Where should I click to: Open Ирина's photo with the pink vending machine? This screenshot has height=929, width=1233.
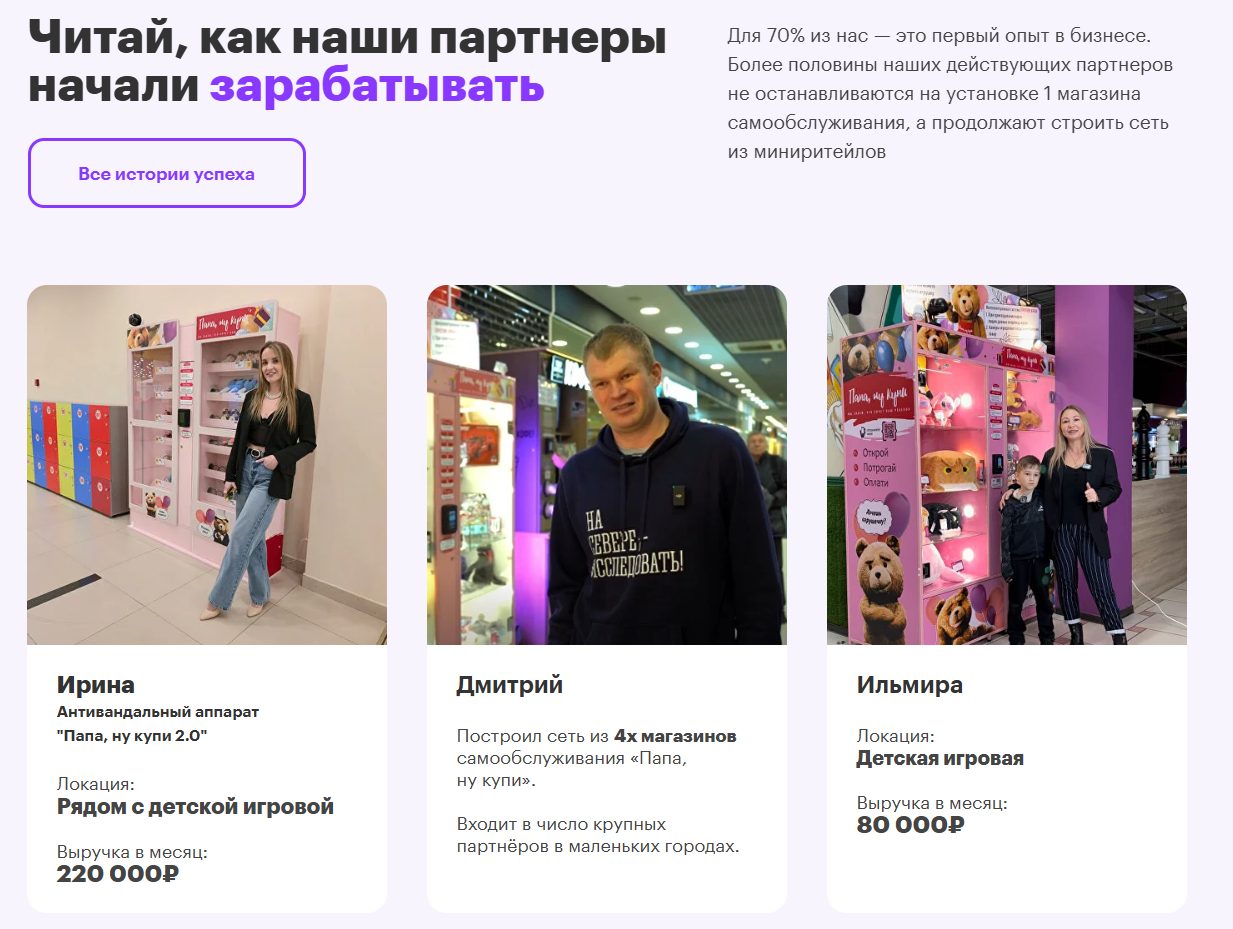coord(207,465)
